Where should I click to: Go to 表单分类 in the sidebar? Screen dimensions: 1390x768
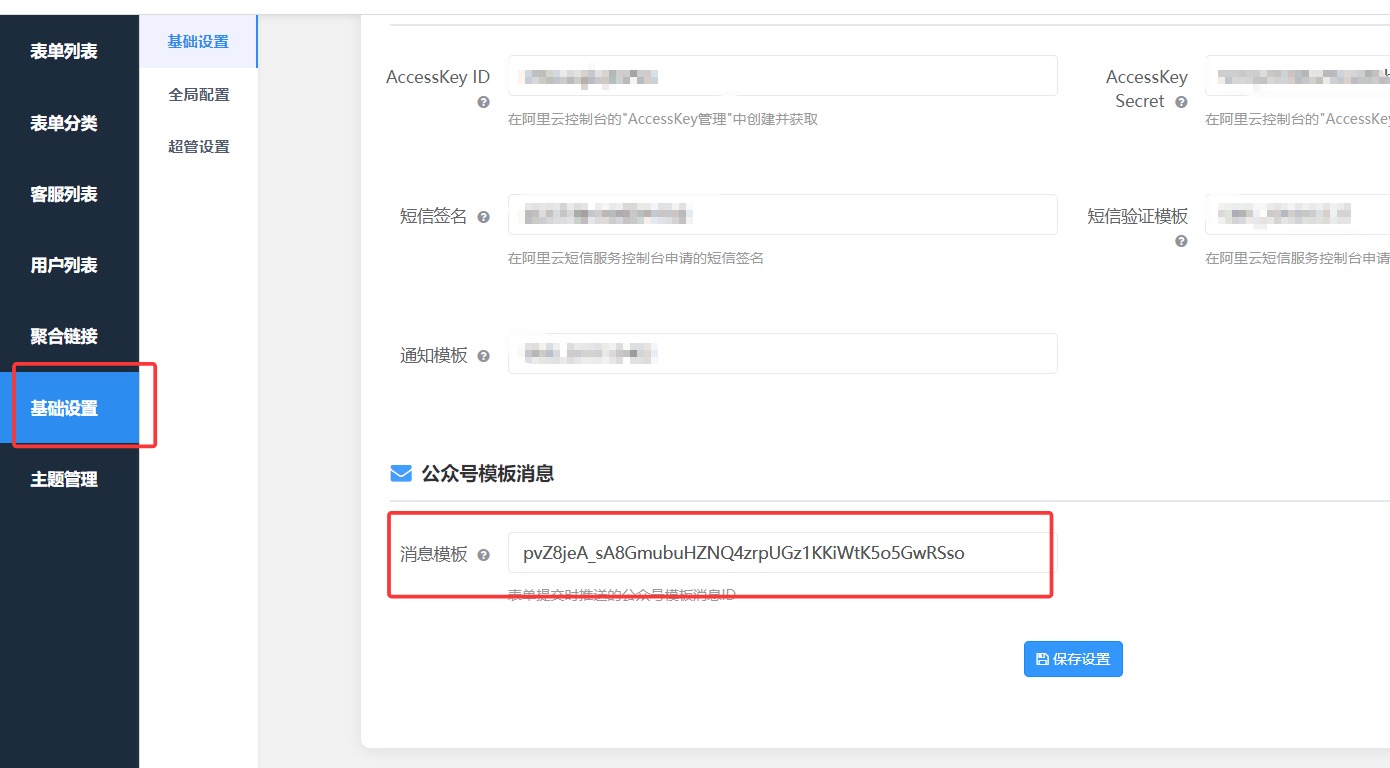point(64,123)
